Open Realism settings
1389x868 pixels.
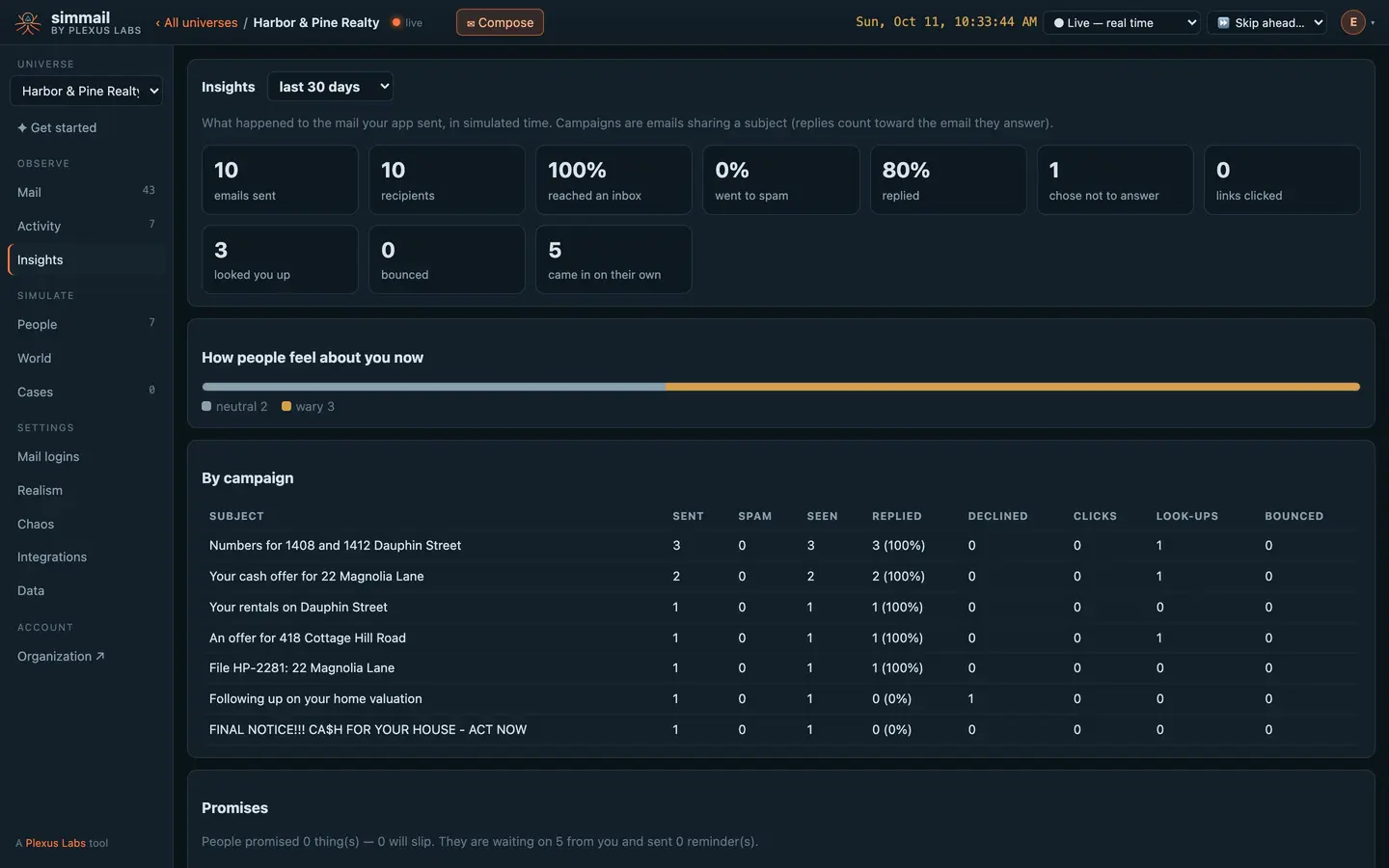86,490
